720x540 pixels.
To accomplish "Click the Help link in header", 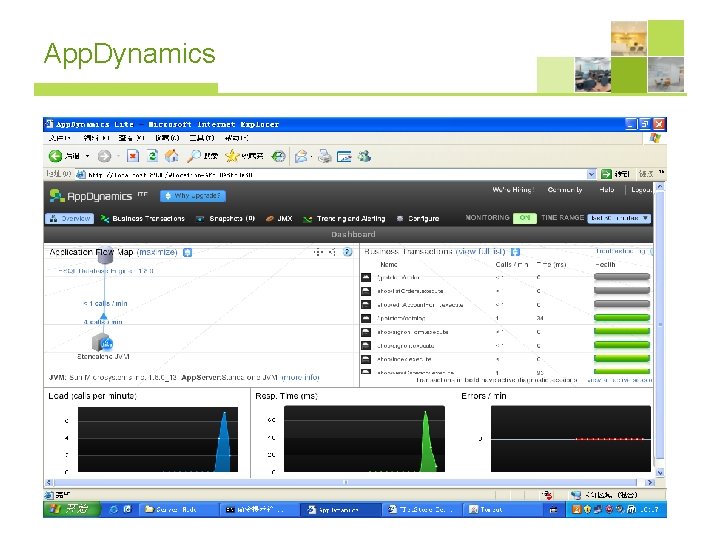I will click(x=607, y=190).
